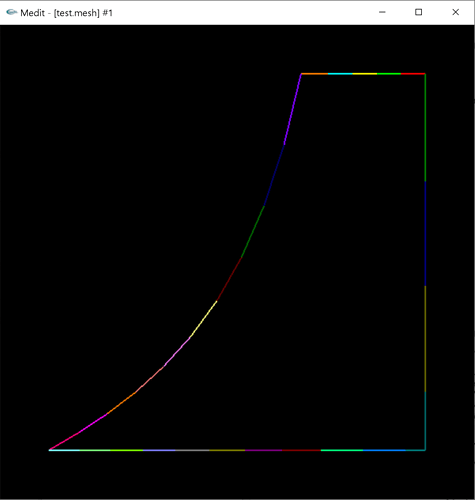Click the 'Medit - [test.mesh] #1' title text
The width and height of the screenshot is (475, 500).
tap(66, 13)
